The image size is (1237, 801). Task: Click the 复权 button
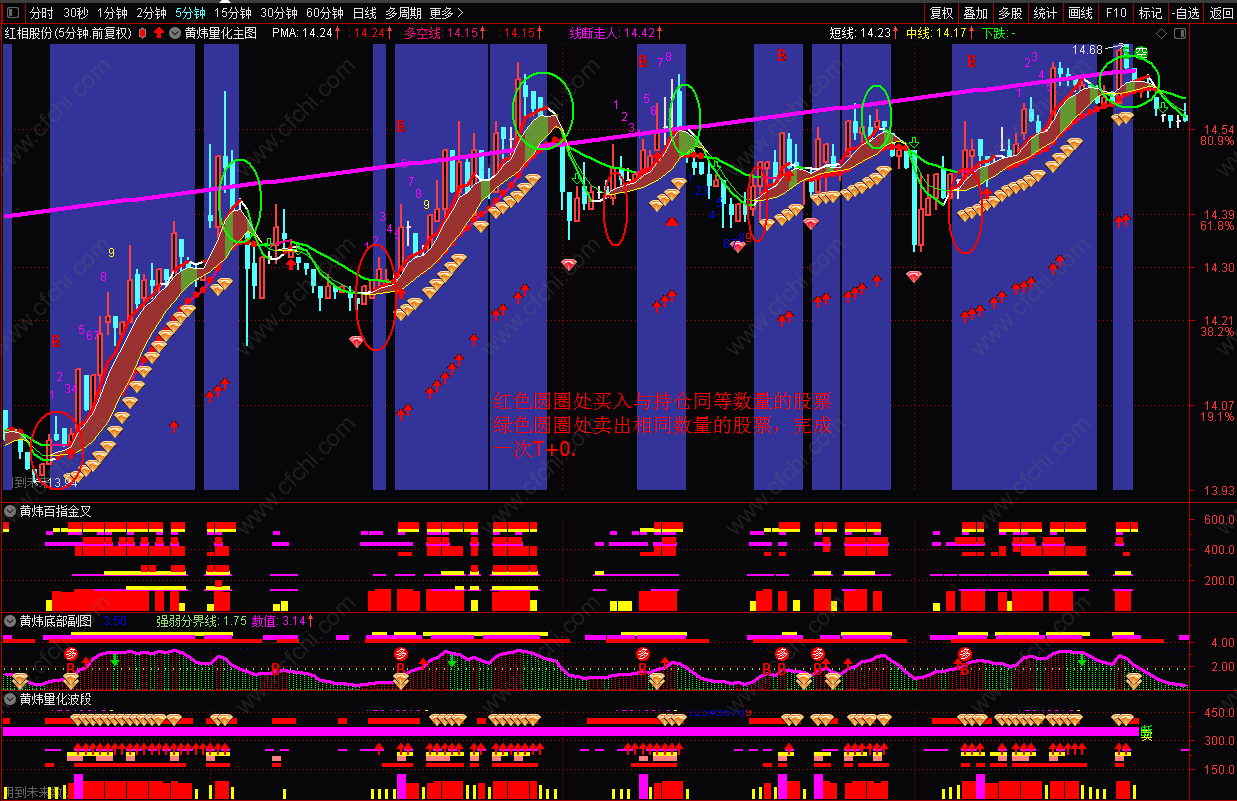(x=941, y=14)
